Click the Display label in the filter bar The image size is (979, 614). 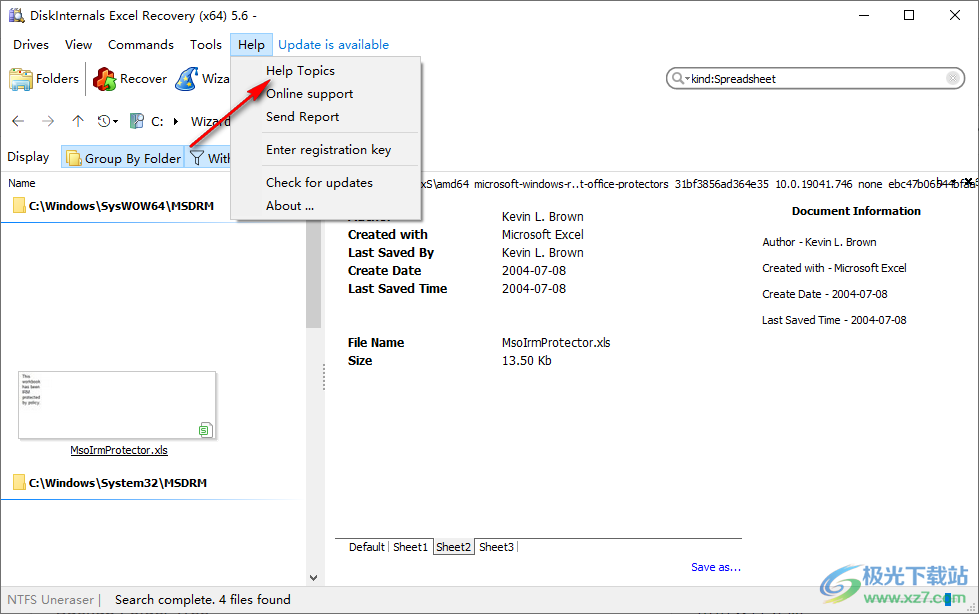pos(28,157)
